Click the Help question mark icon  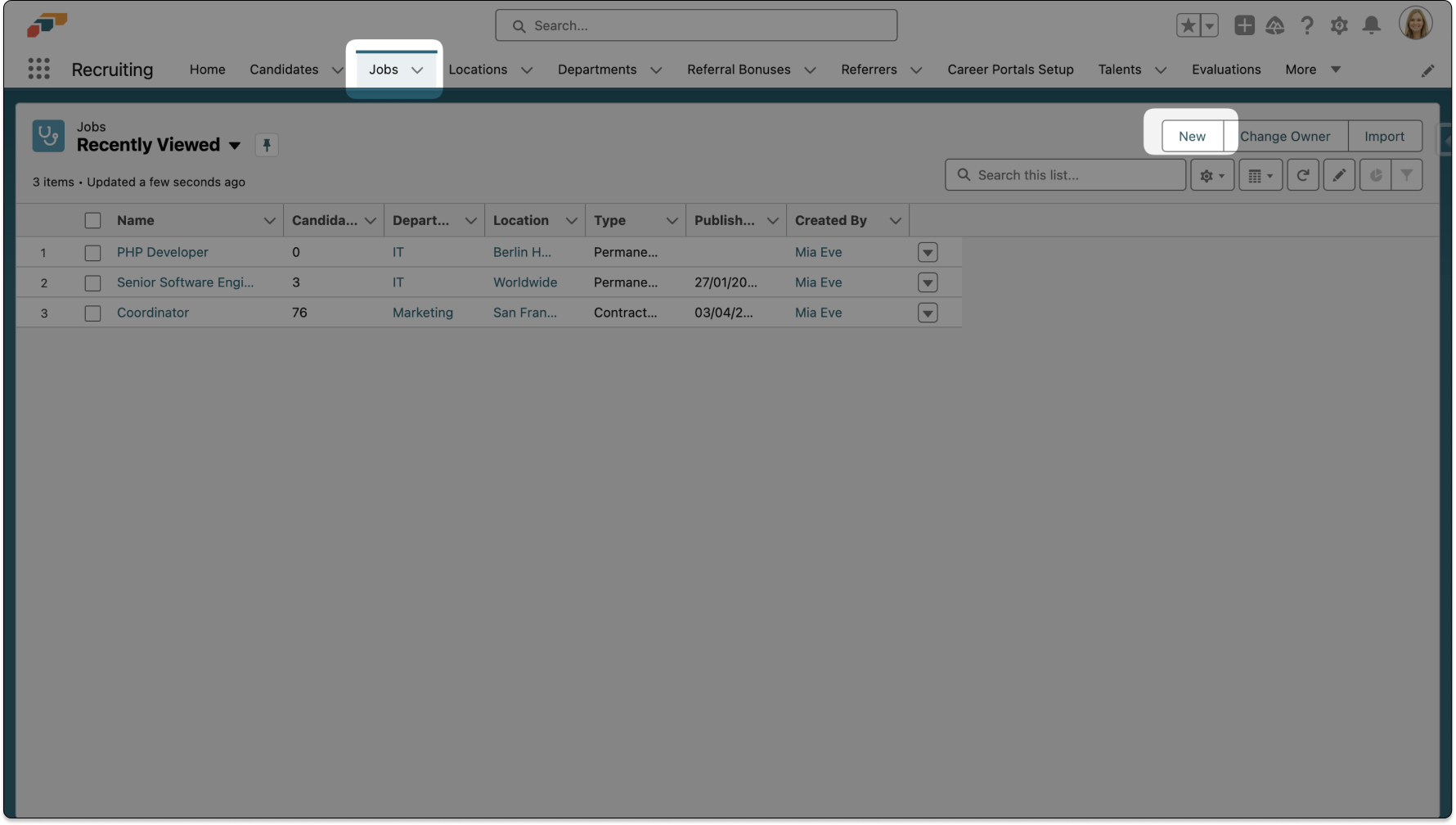(x=1307, y=25)
